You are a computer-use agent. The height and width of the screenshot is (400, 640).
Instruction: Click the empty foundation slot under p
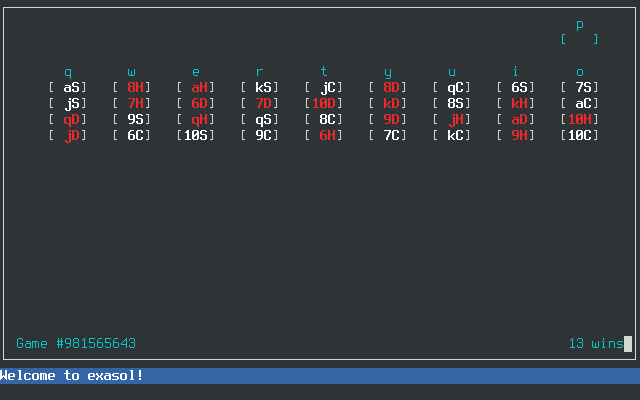point(580,39)
